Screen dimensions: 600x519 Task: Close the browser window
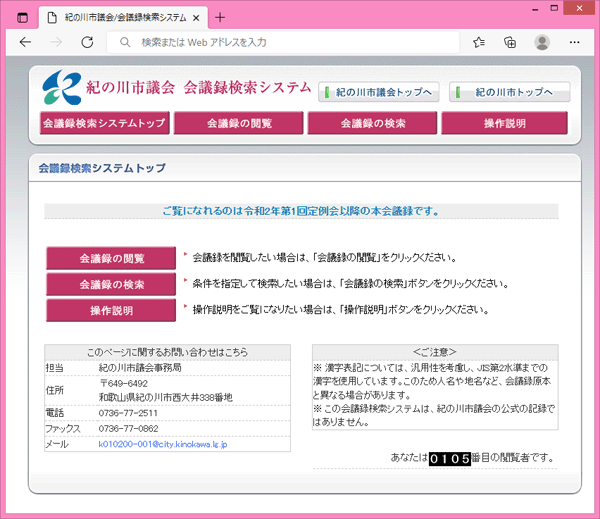pos(579,8)
